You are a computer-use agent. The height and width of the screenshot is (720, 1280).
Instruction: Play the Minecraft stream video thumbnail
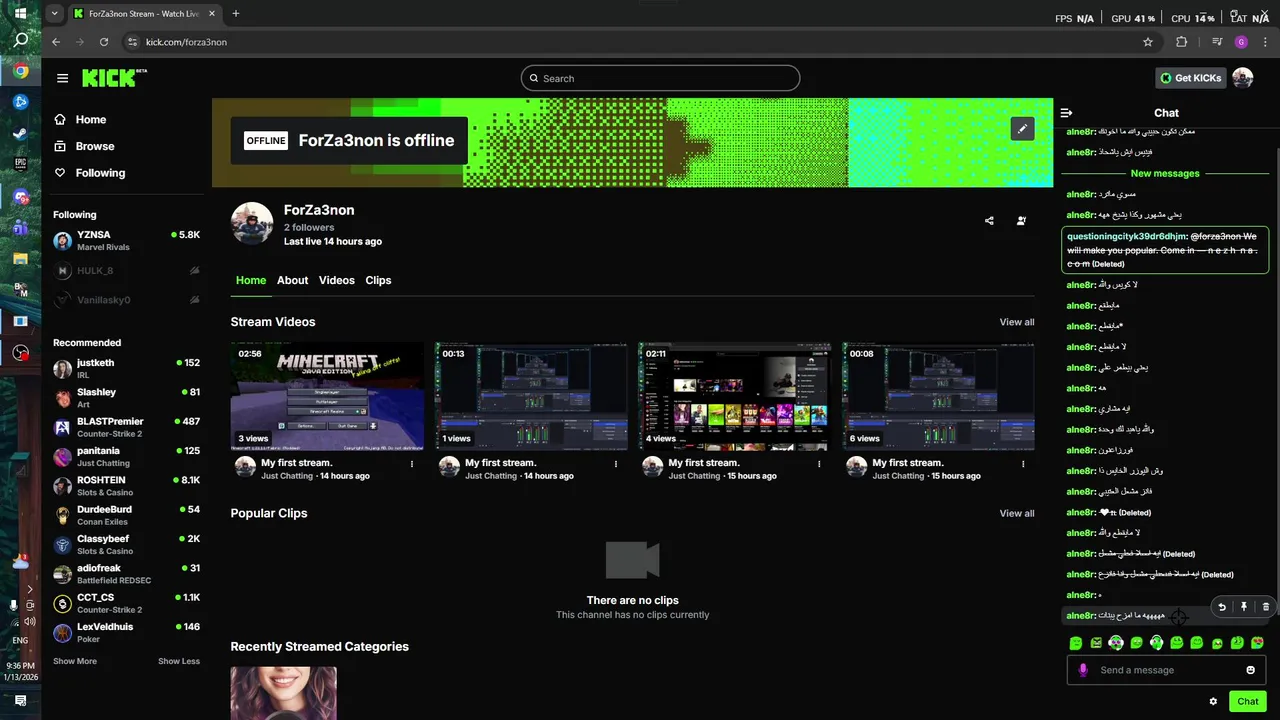coord(327,396)
